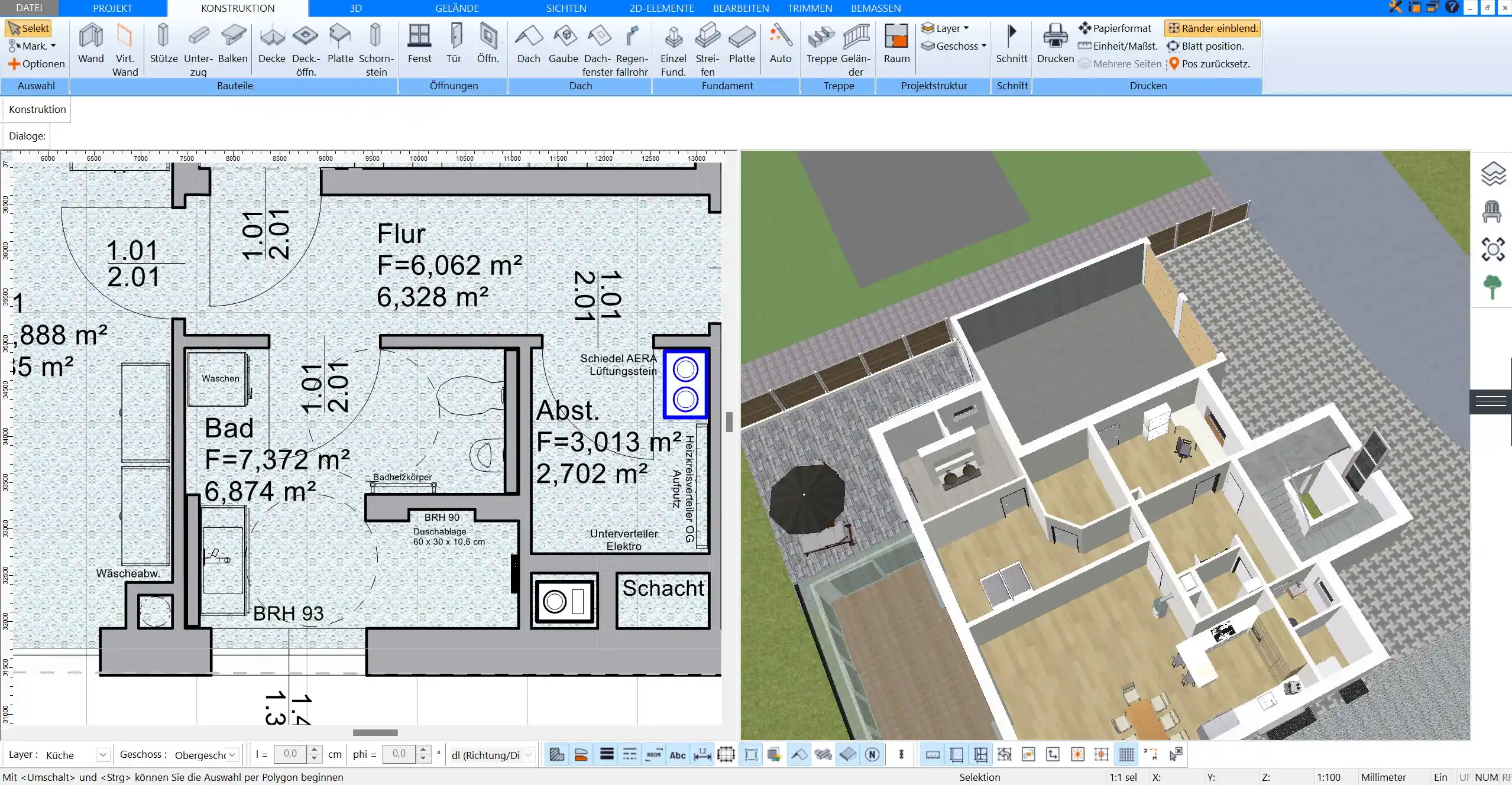Toggle dimension 1,2 visibility button

pos(702,755)
